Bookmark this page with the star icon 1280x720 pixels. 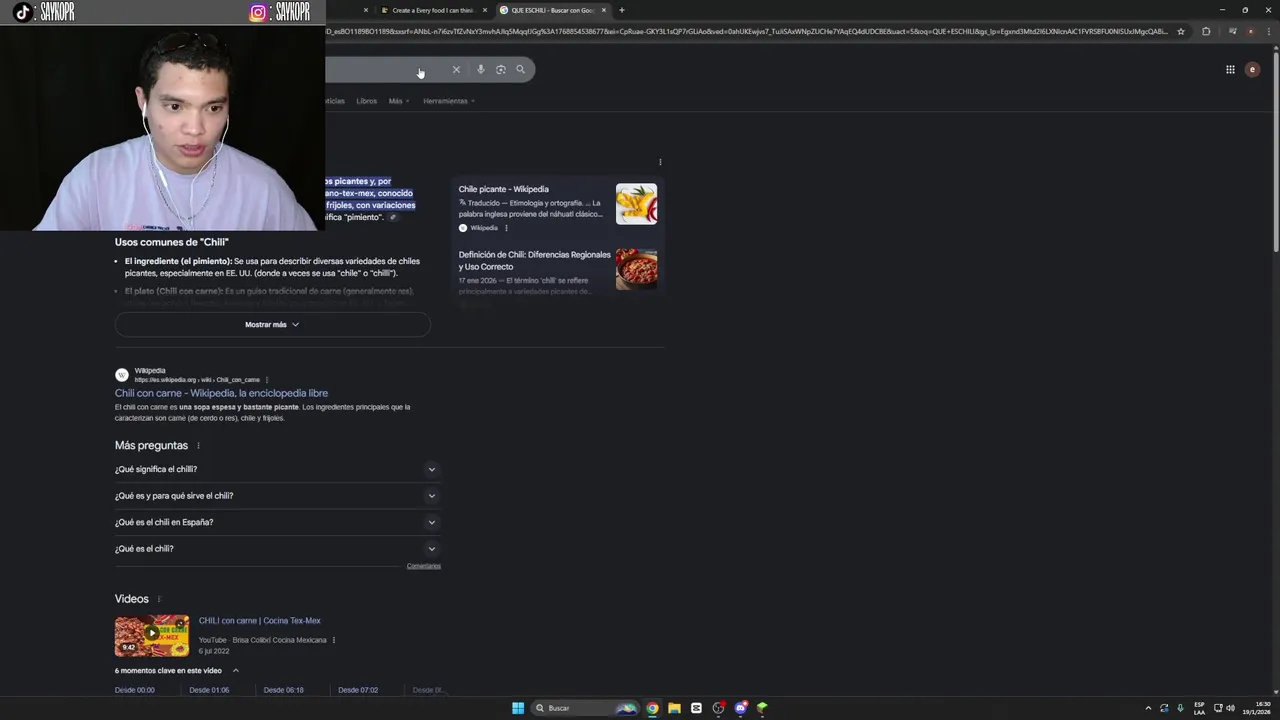pos(1181,31)
